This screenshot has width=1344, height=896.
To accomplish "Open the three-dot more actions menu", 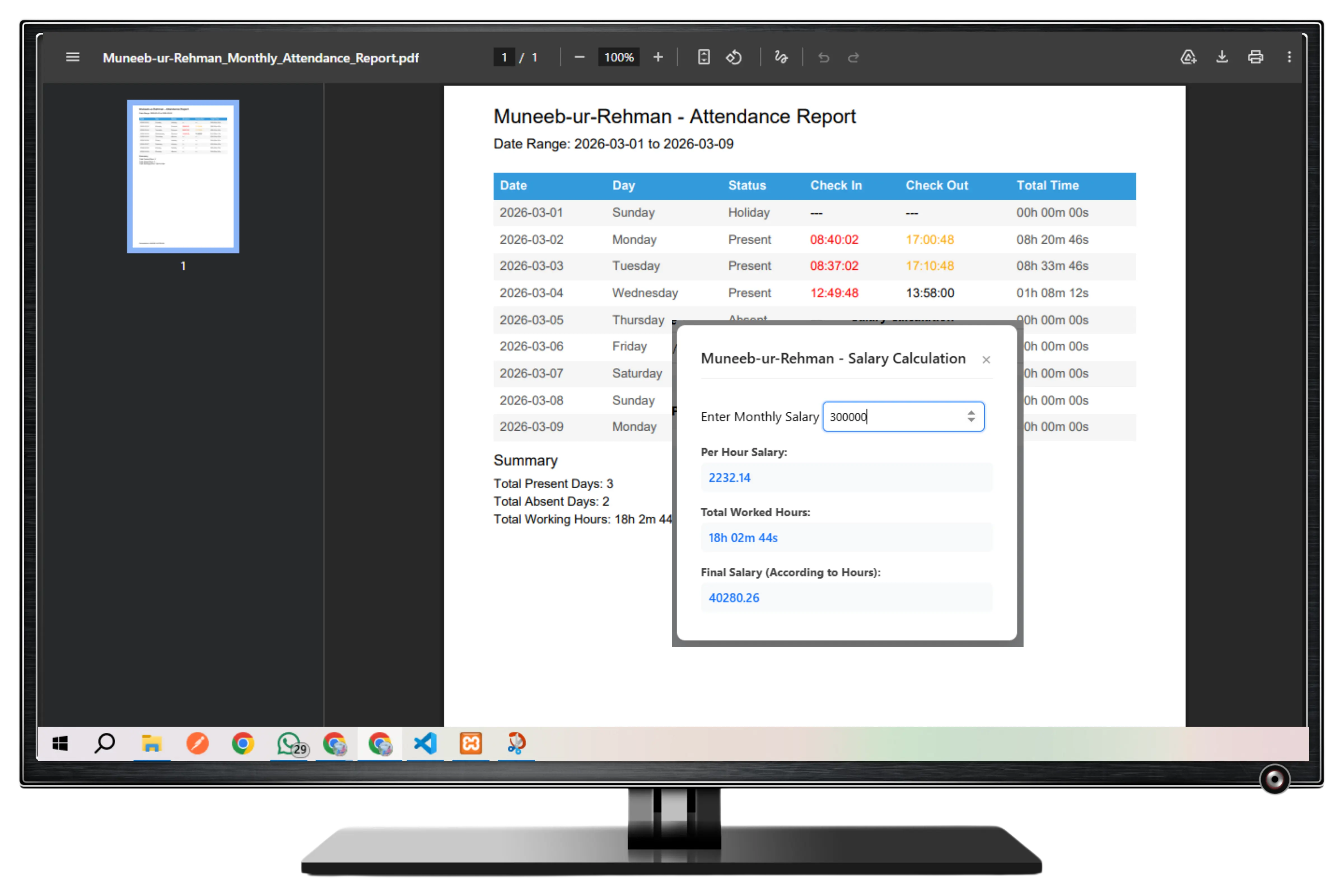I will (x=1289, y=57).
